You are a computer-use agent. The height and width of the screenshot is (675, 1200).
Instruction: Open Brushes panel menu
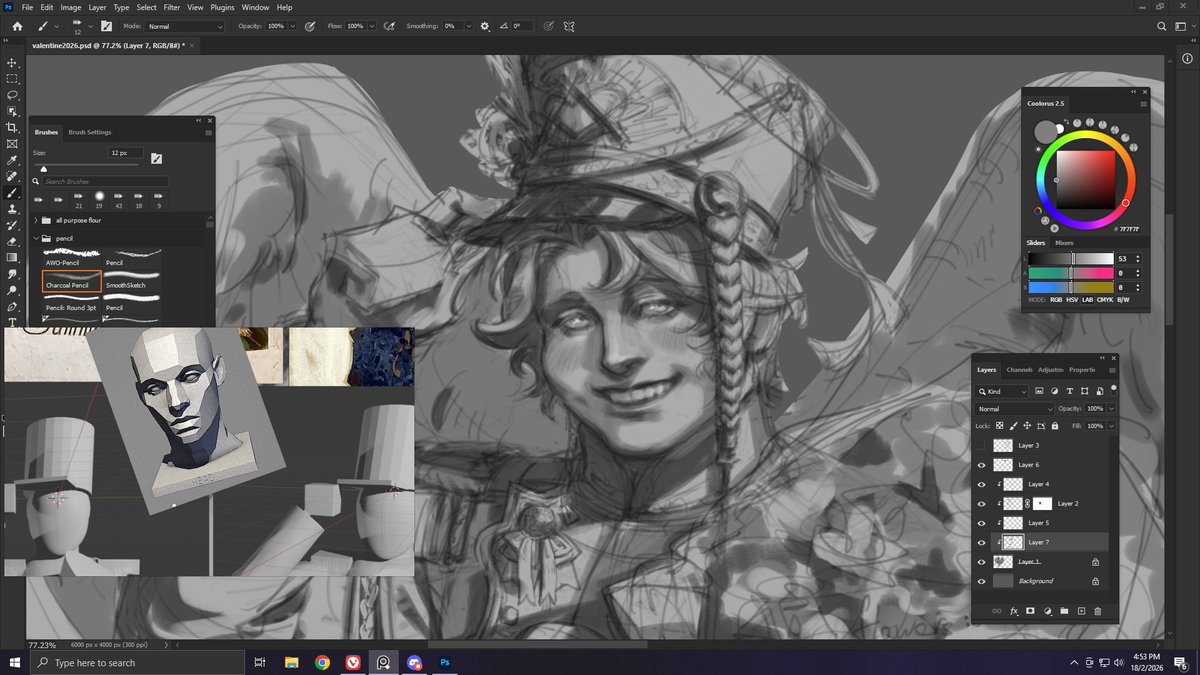point(208,132)
